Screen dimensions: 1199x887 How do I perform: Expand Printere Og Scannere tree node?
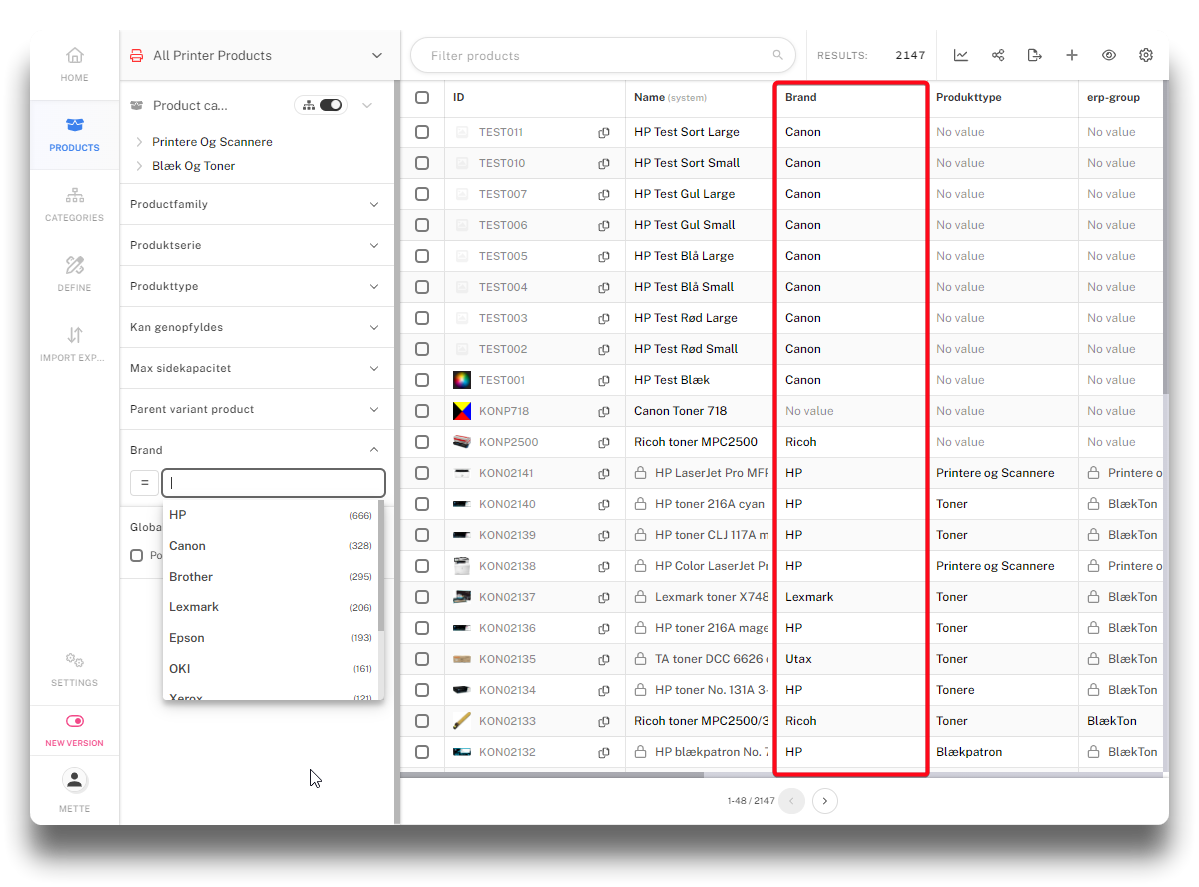click(139, 141)
